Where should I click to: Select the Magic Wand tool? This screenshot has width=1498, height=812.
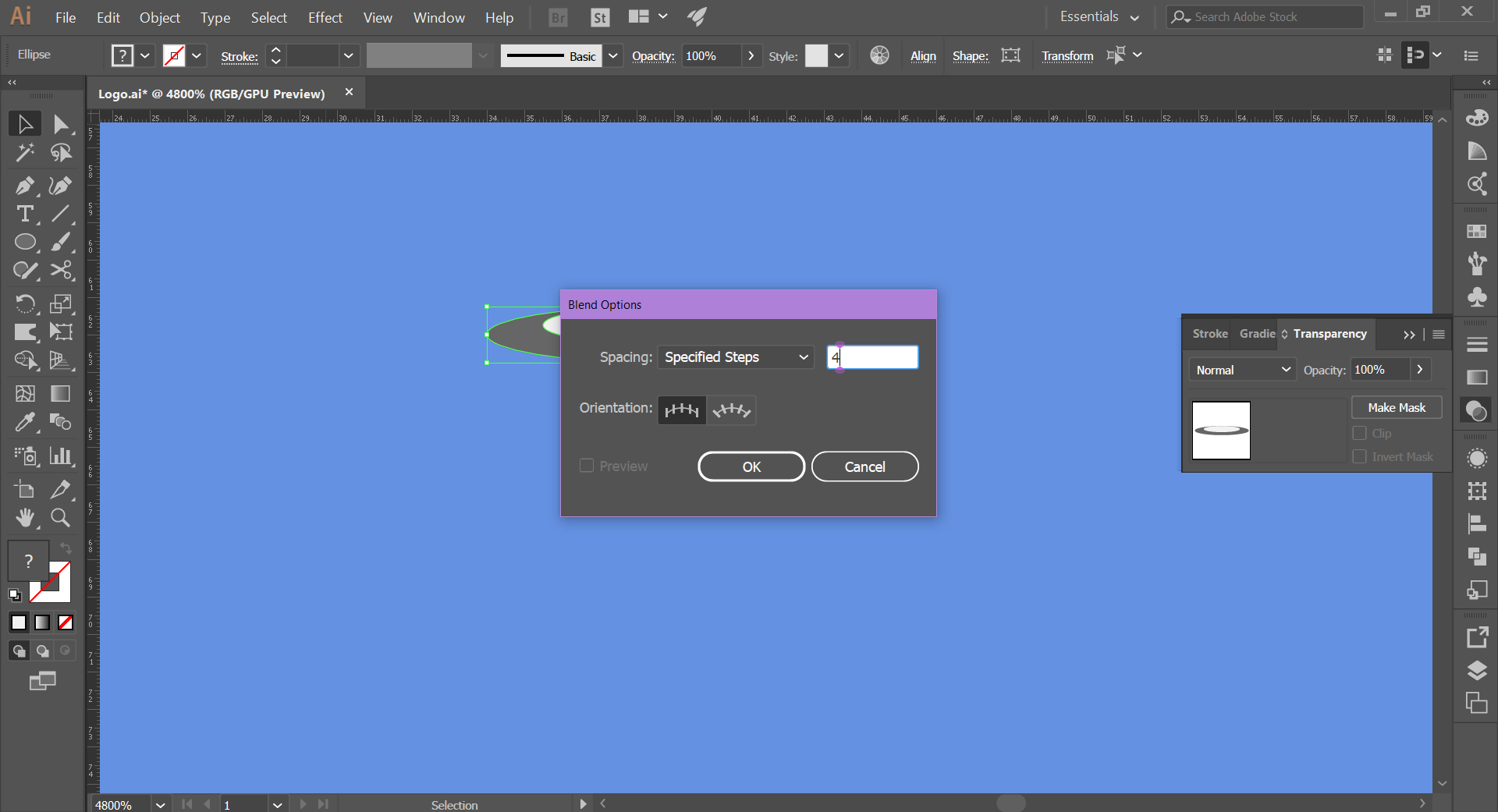pyautogui.click(x=25, y=153)
